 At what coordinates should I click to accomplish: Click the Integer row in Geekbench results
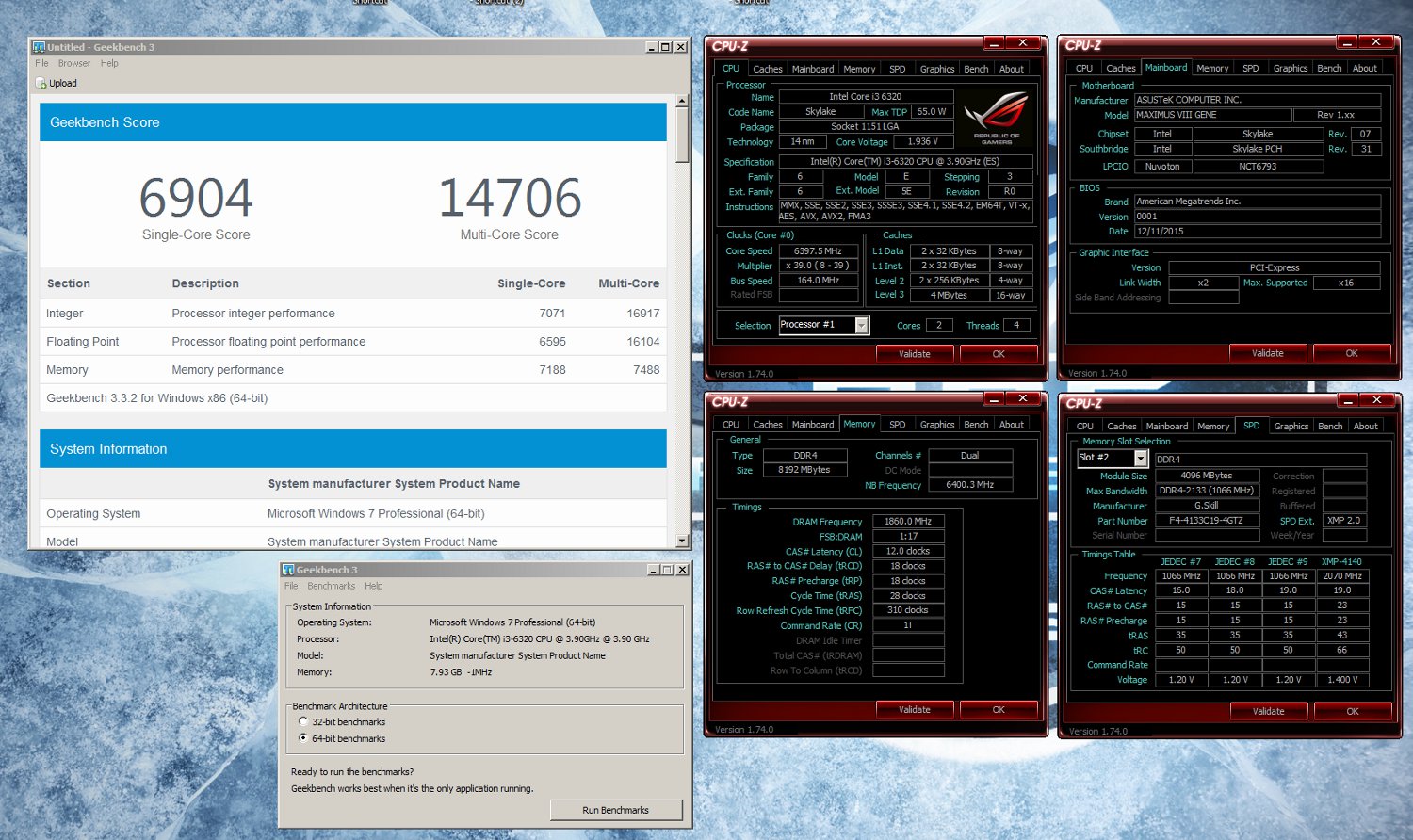point(353,314)
